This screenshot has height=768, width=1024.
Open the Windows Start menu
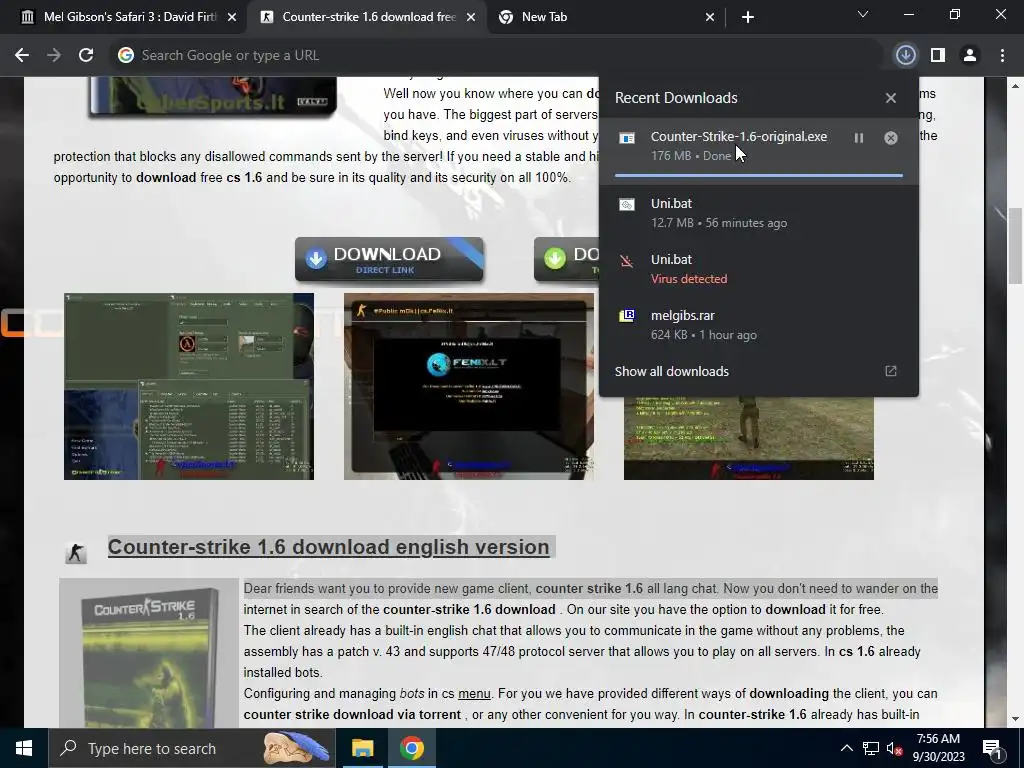[24, 748]
